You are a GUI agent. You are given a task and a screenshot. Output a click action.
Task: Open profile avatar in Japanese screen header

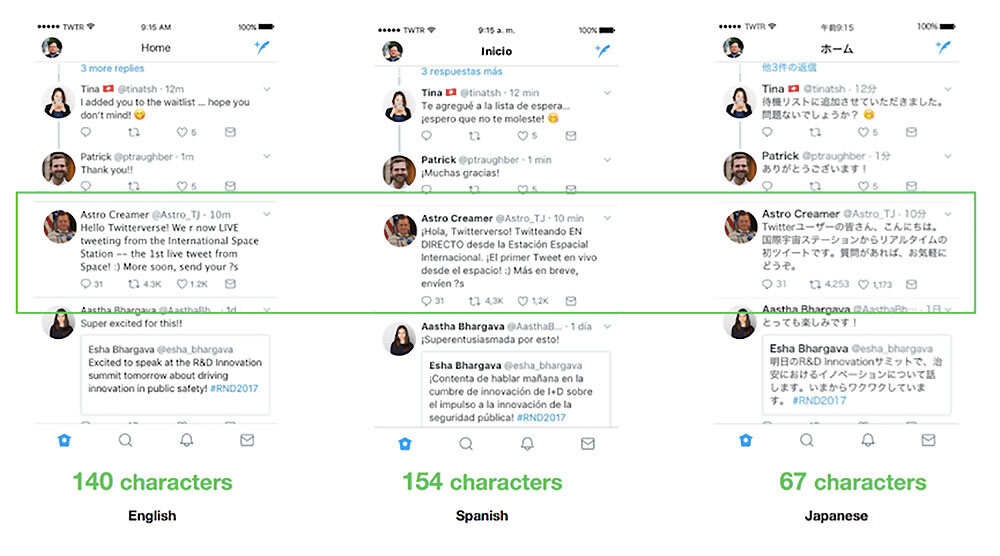pyautogui.click(x=733, y=47)
